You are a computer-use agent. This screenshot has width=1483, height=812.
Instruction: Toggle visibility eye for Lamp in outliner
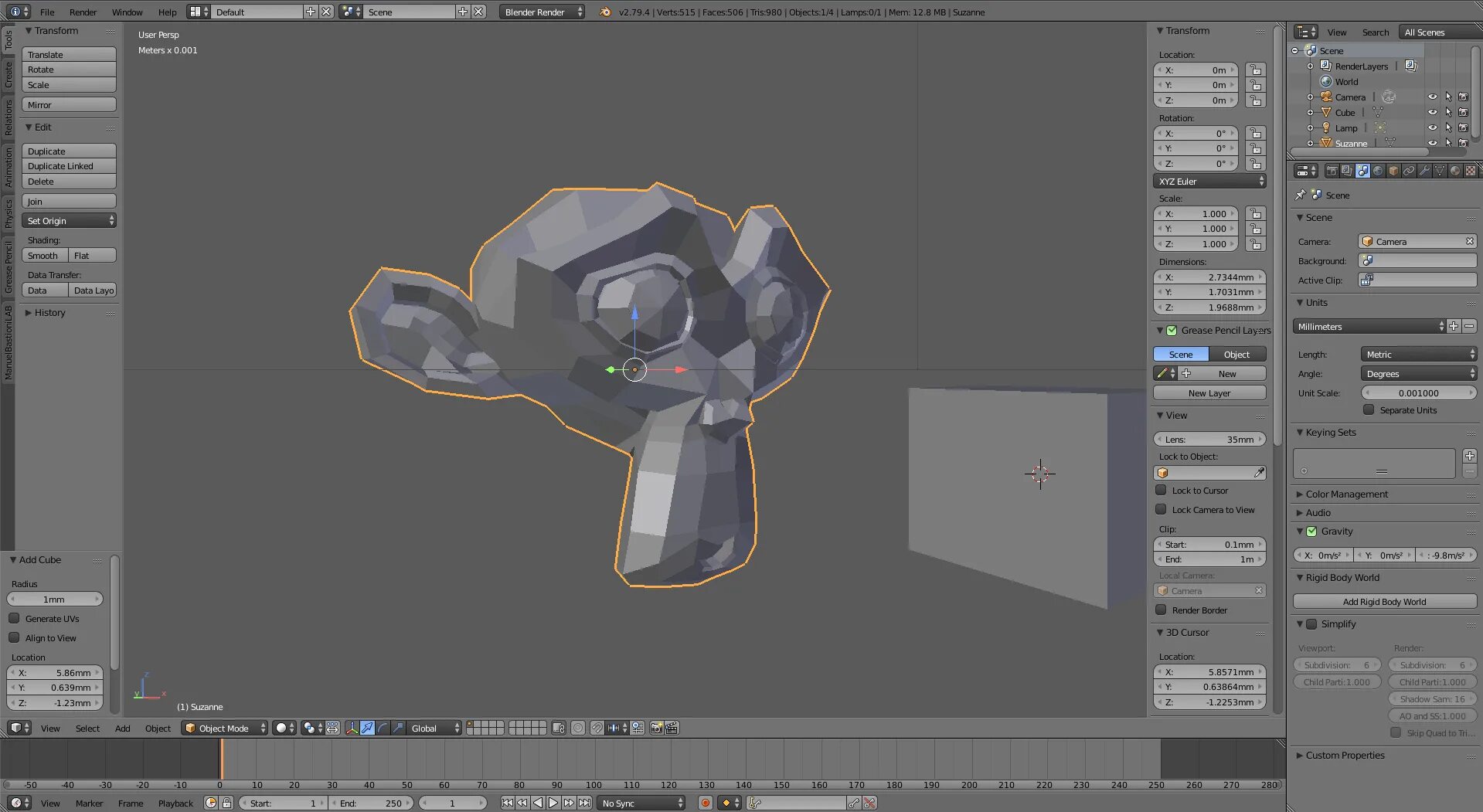click(1432, 127)
